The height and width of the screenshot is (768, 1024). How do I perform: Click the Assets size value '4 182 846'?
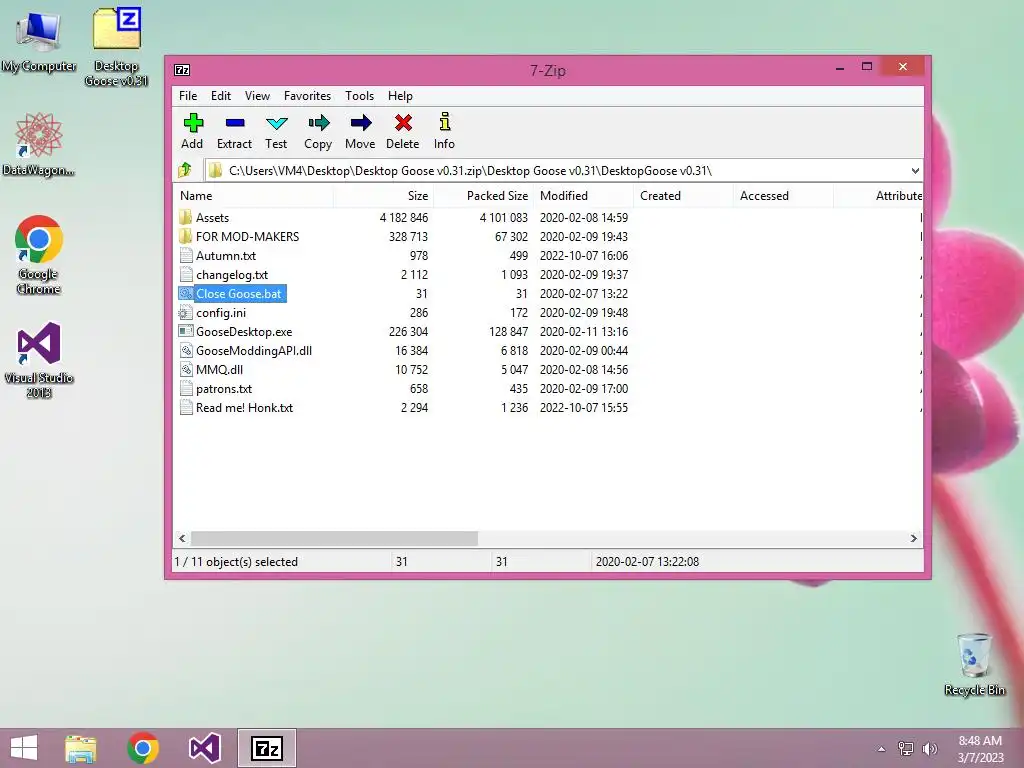pyautogui.click(x=404, y=218)
